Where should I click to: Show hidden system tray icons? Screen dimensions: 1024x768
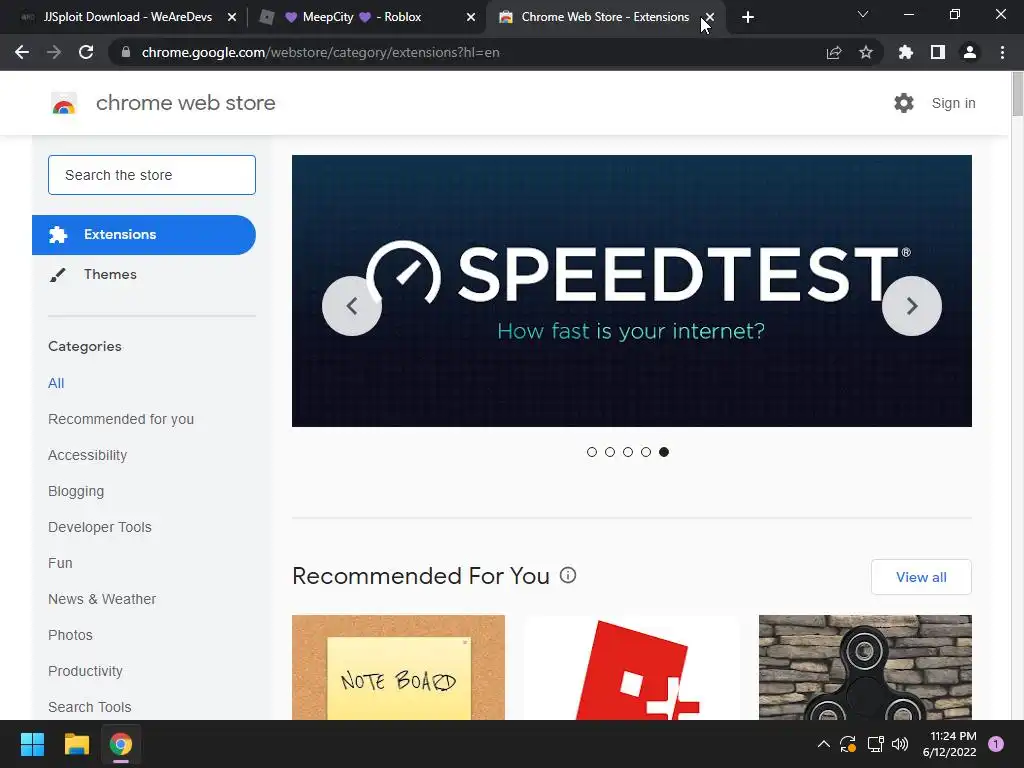coord(824,744)
